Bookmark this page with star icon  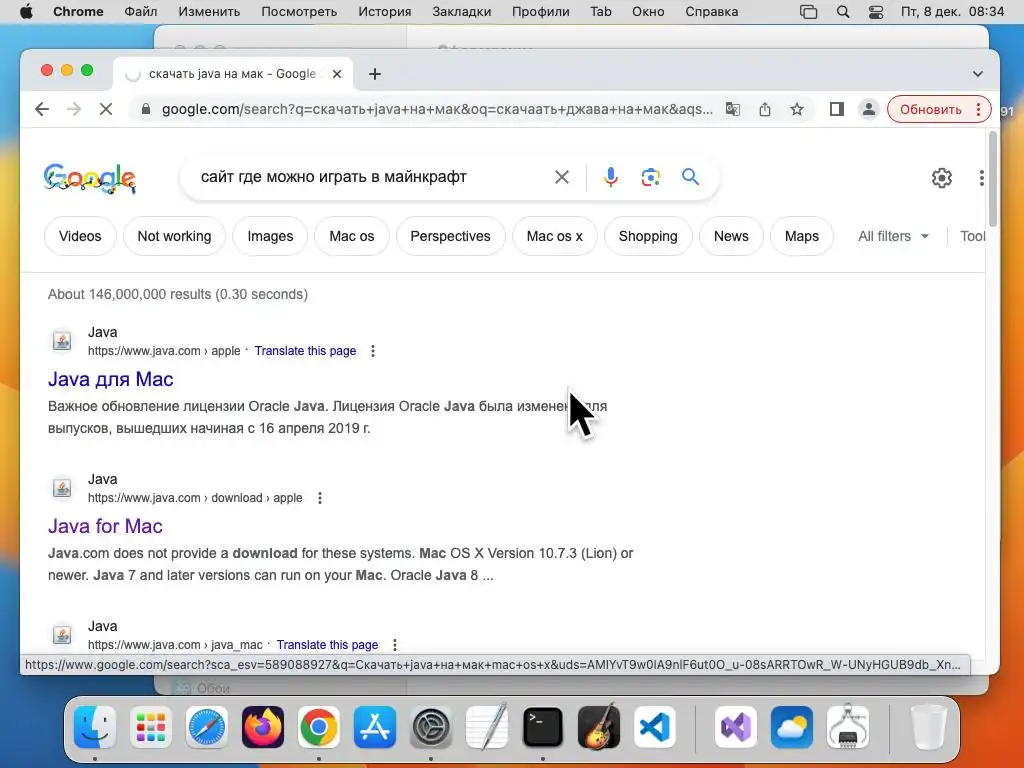point(797,109)
